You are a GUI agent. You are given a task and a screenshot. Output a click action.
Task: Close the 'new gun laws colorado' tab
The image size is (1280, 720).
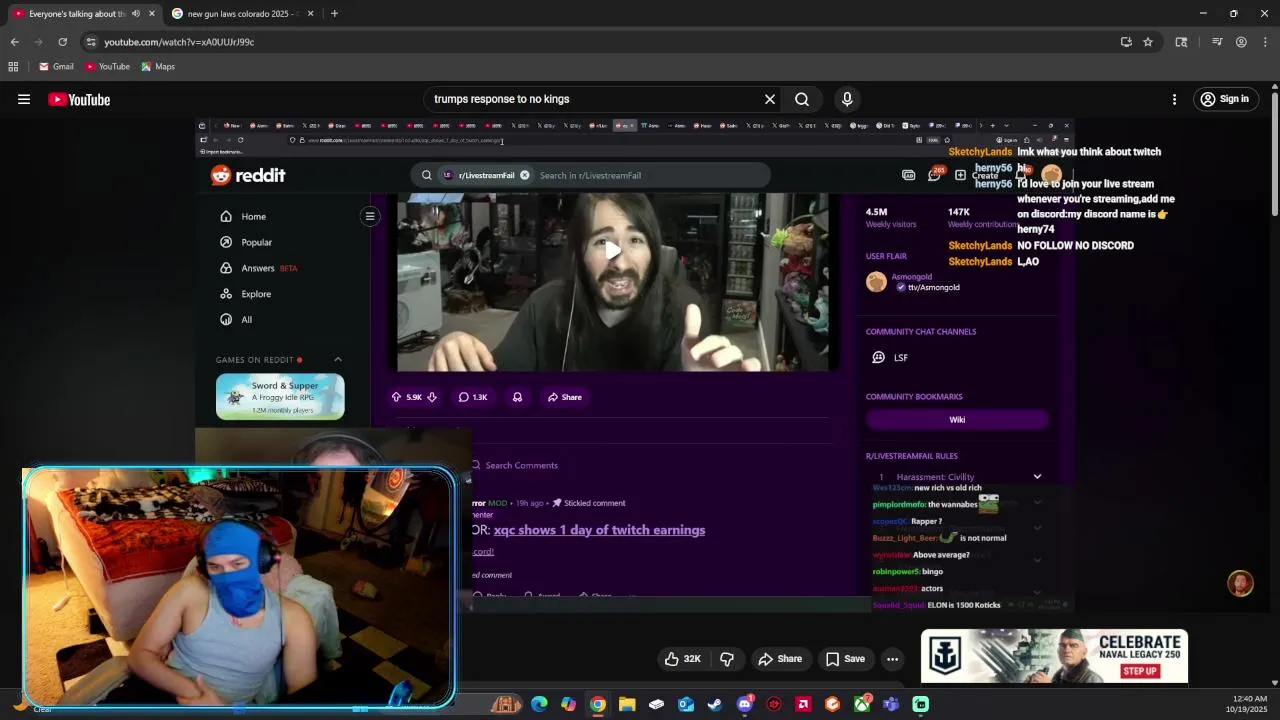point(310,14)
